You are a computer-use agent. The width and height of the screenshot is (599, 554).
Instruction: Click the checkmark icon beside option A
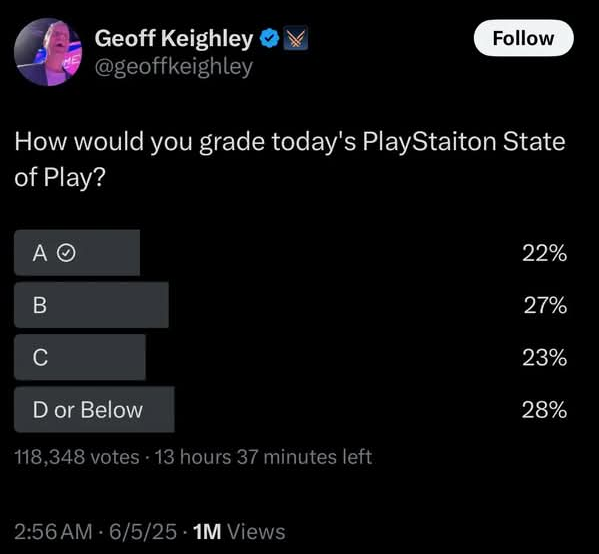pyautogui.click(x=66, y=253)
